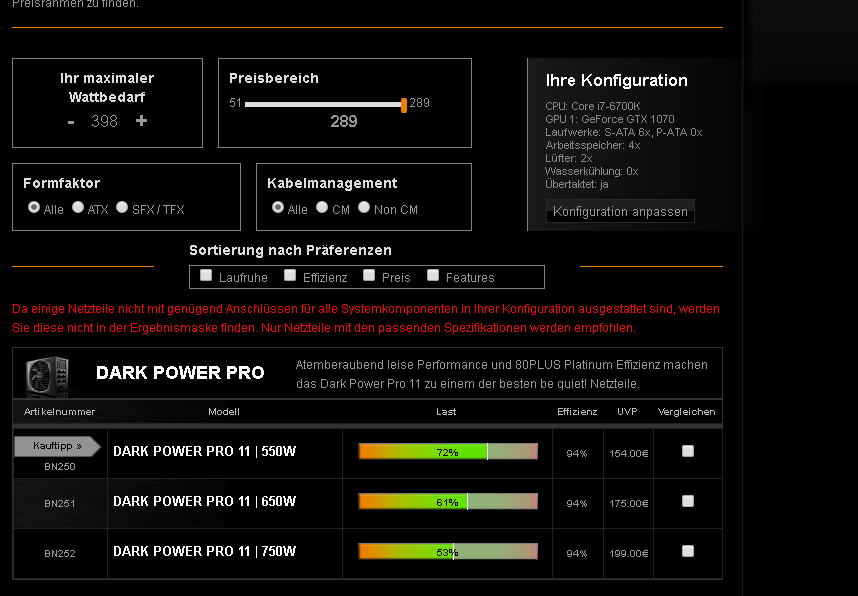Select Formfaktor Alle radio button
The width and height of the screenshot is (858, 596).
[x=34, y=207]
